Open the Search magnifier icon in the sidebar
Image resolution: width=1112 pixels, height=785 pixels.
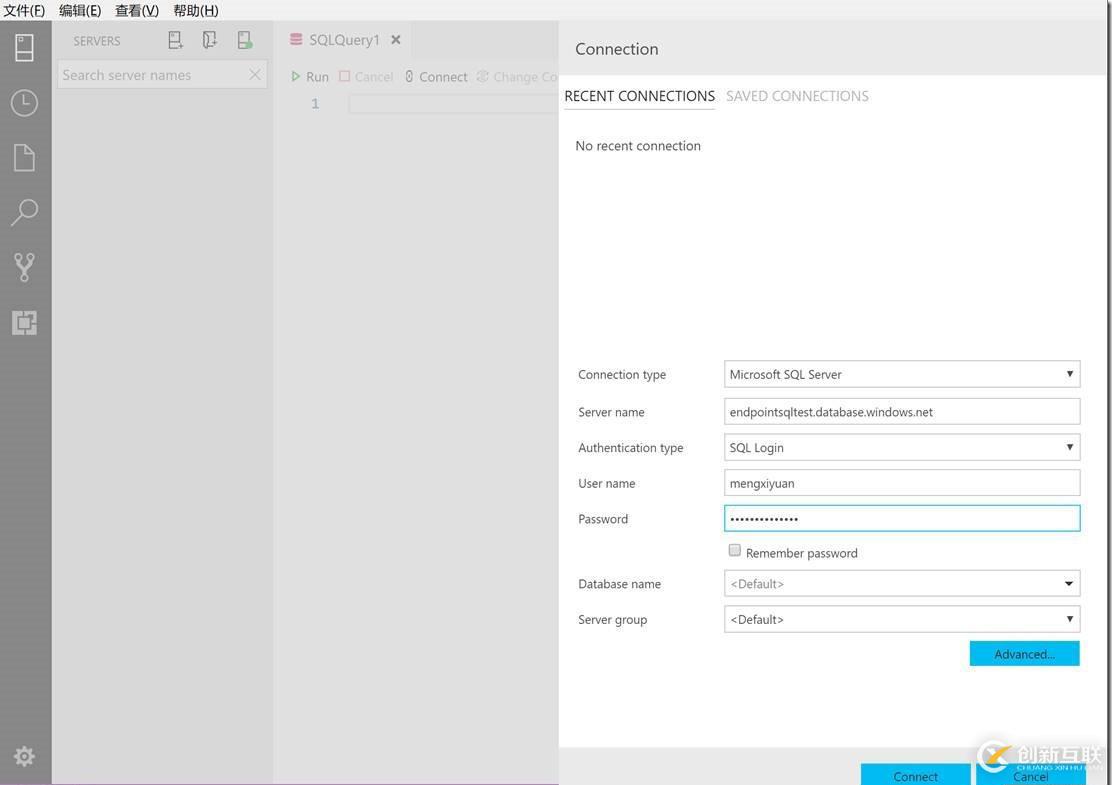coord(24,212)
